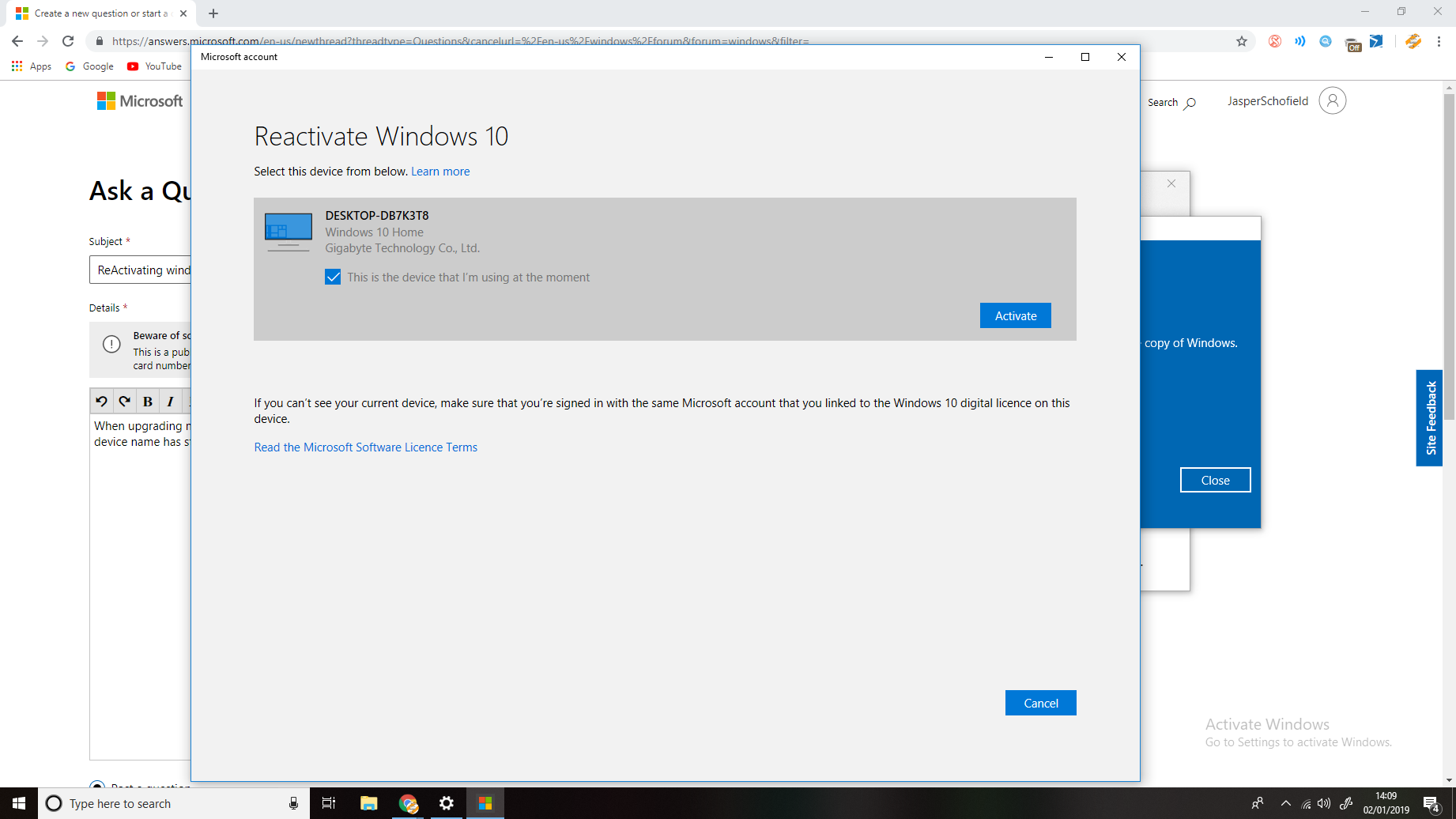Open the volume tray icon
1456x819 pixels.
coord(1324,803)
